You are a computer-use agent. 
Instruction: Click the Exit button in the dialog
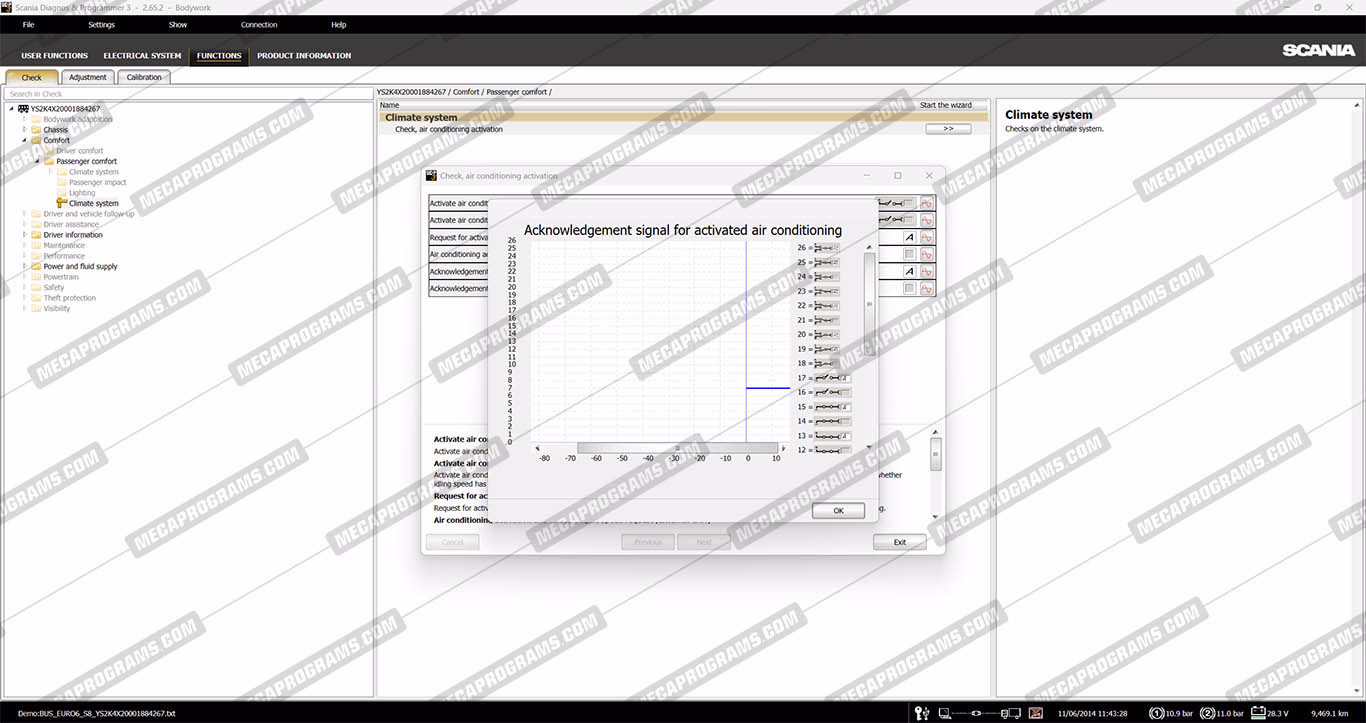click(x=899, y=542)
